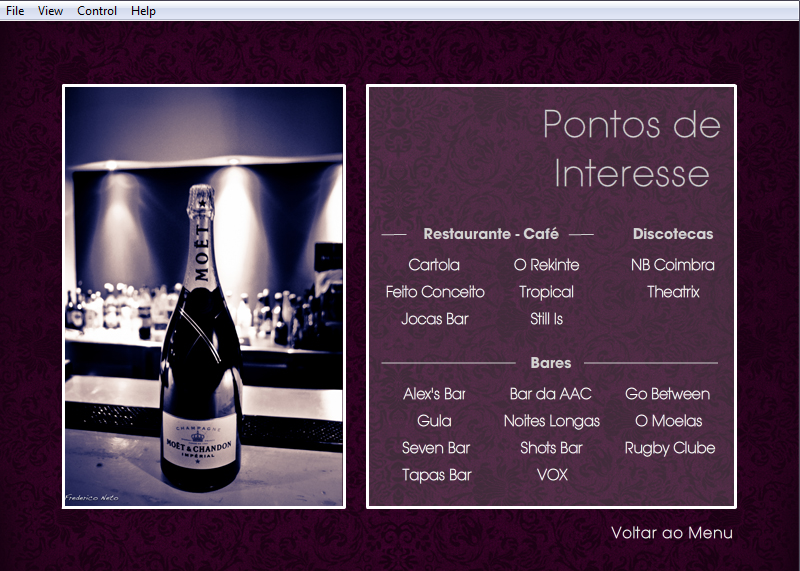Viewport: 800px width, 571px height.
Task: Open the View menu
Action: (50, 11)
